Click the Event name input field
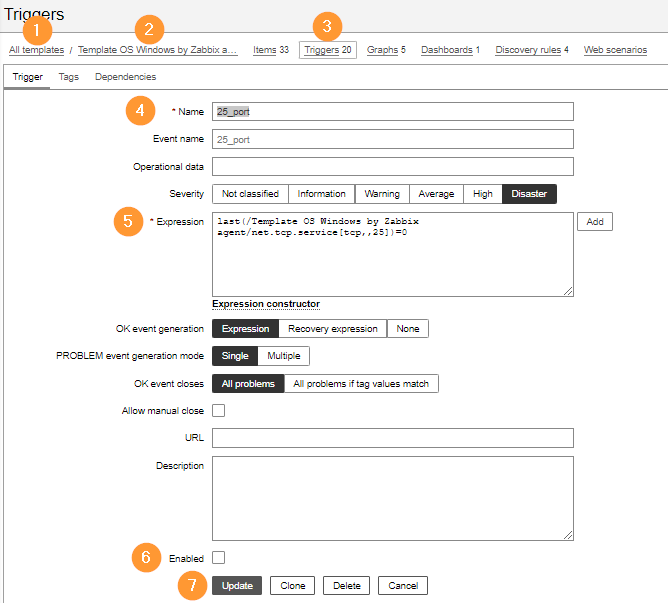Viewport: 668px width, 603px height. point(393,139)
